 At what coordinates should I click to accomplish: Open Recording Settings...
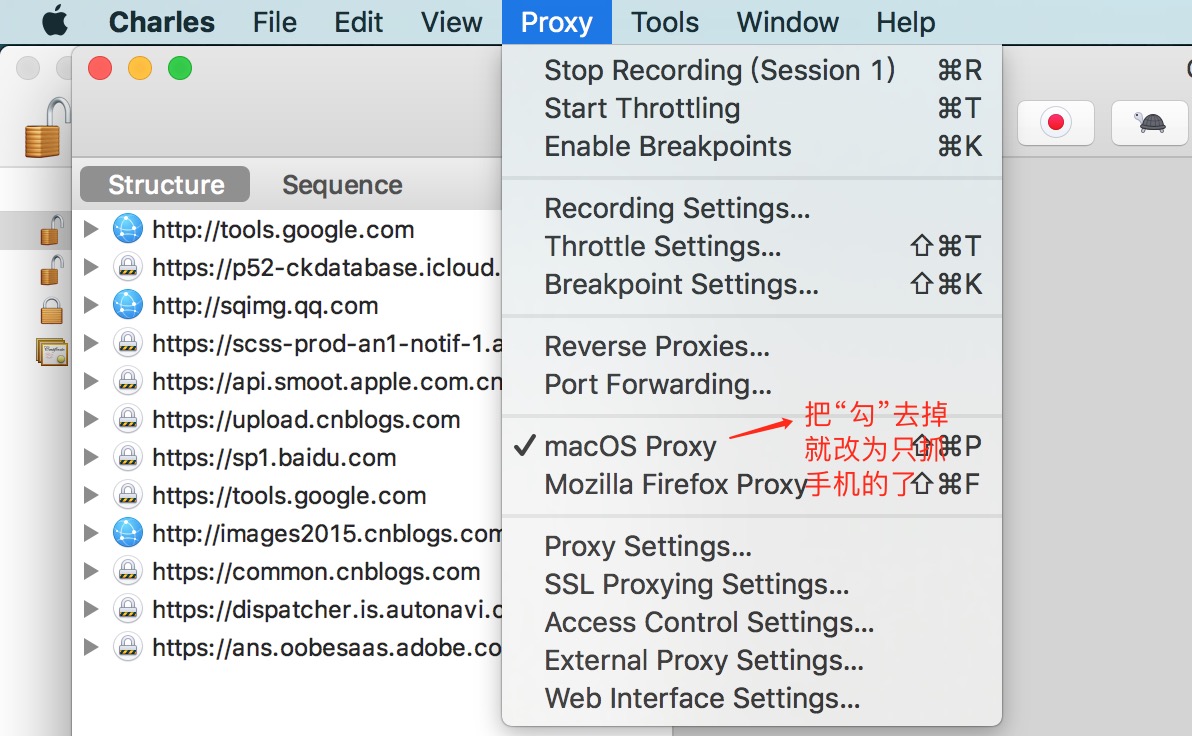coord(752,208)
